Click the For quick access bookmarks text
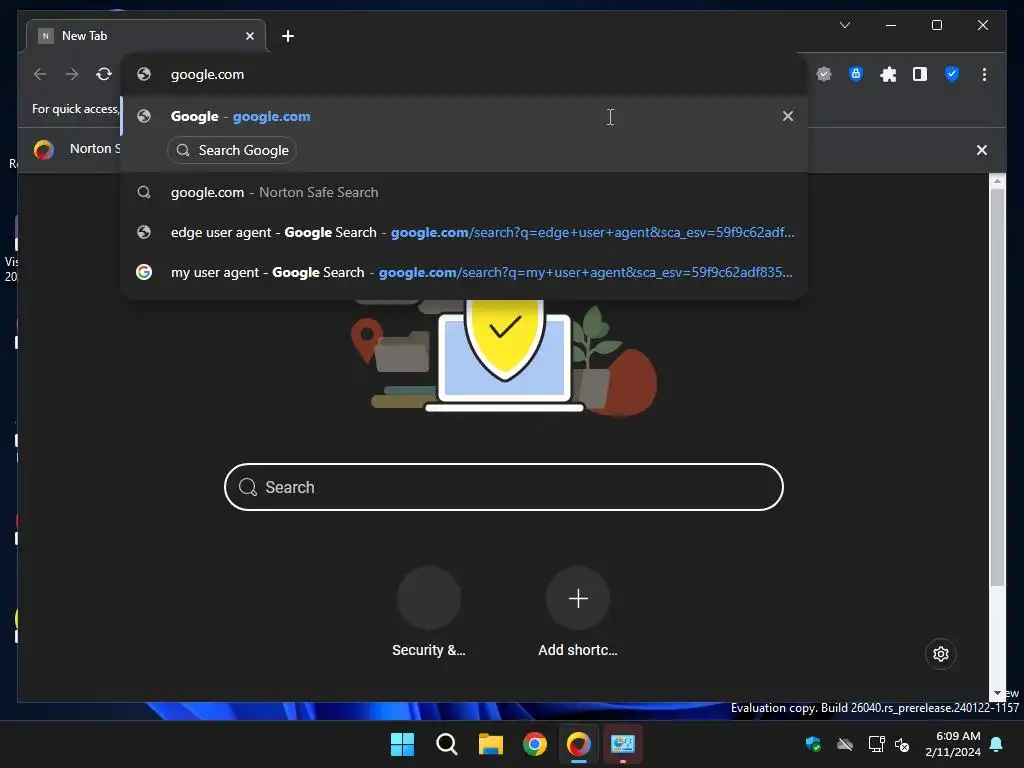Screen dimensions: 1024x768 pyautogui.click(x=75, y=109)
